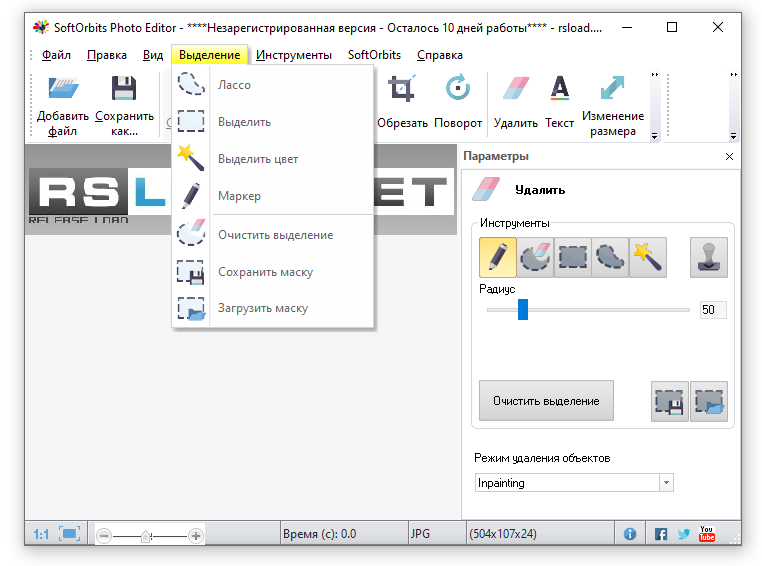Viewport: 762px width, 566px height.
Task: Select the rectangle selection tool in Инструменты panel
Action: click(x=572, y=257)
